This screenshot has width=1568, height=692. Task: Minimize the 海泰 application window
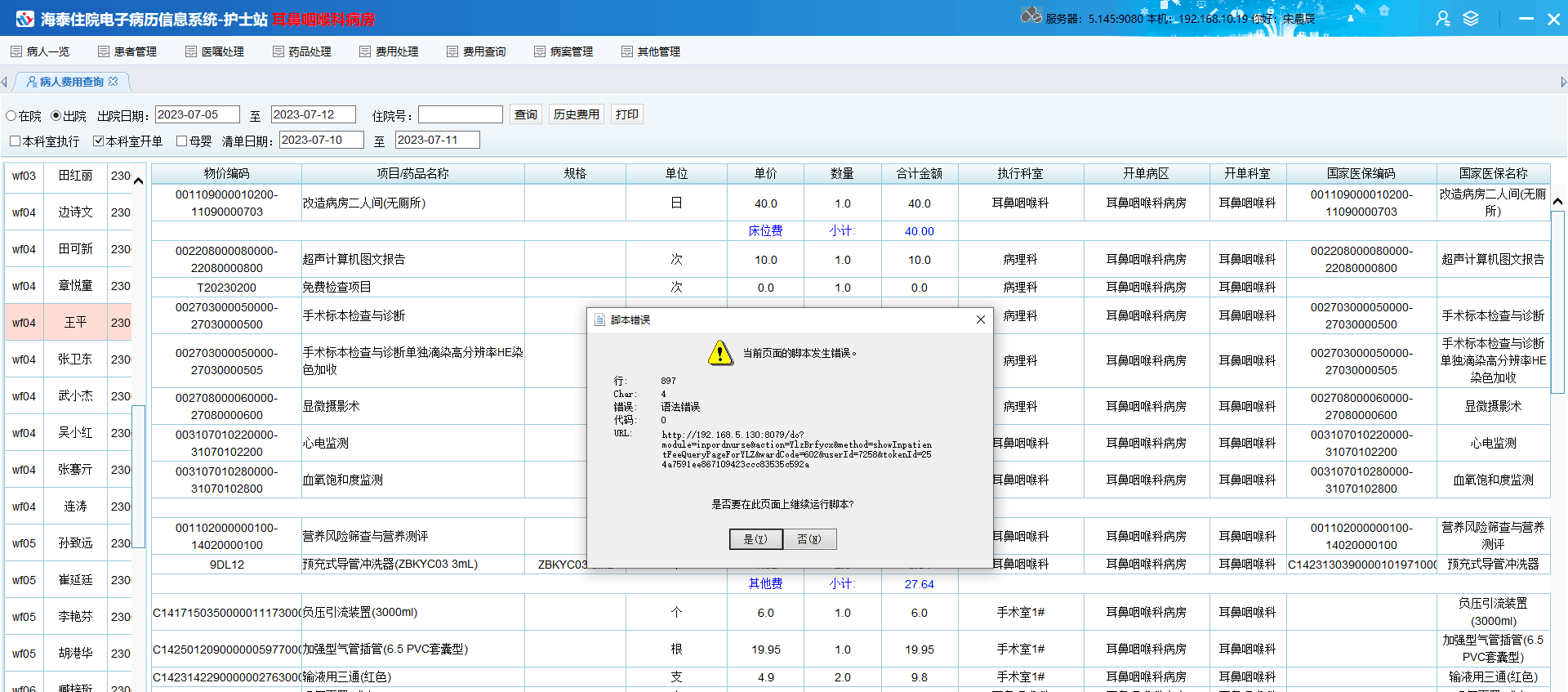point(1526,18)
